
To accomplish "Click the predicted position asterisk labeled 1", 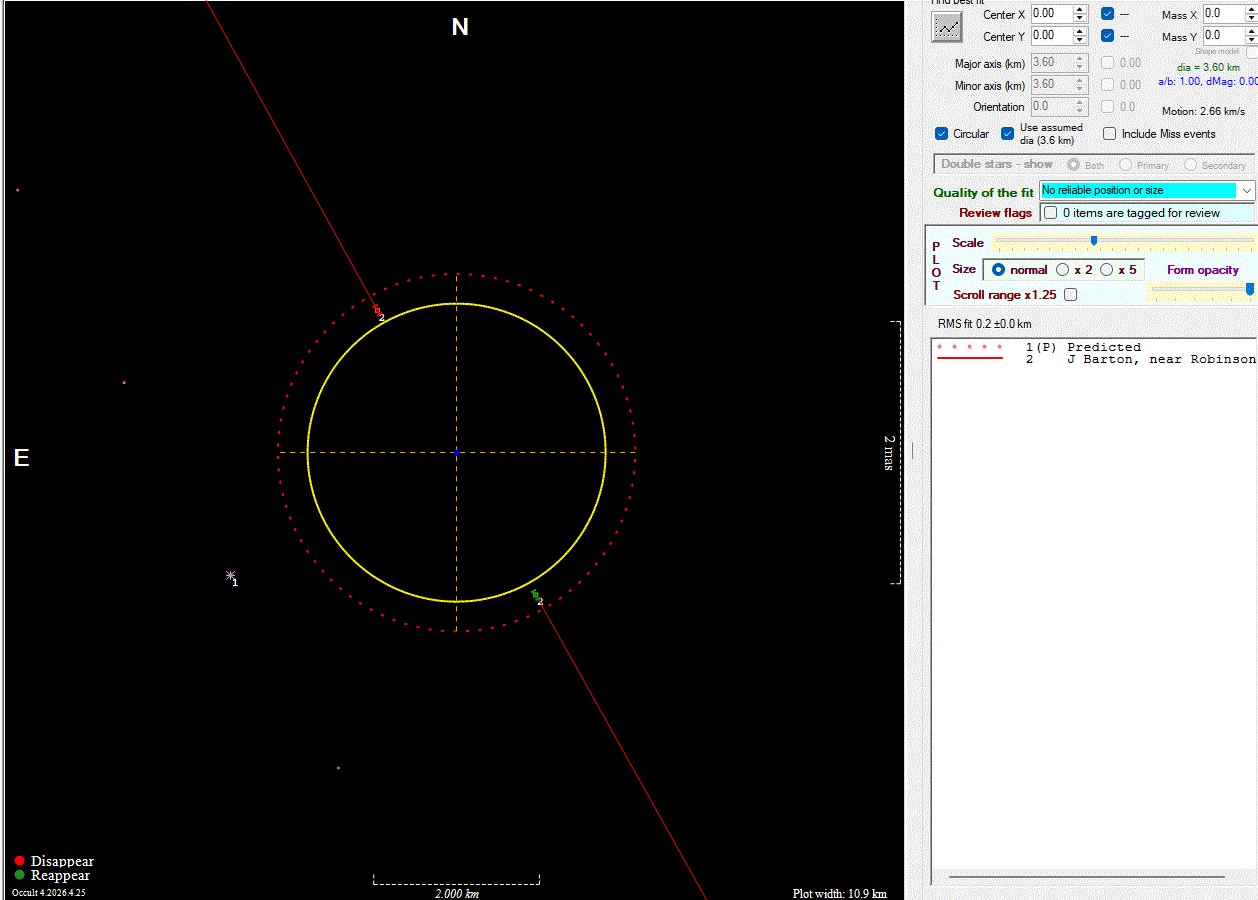I will (x=230, y=576).
